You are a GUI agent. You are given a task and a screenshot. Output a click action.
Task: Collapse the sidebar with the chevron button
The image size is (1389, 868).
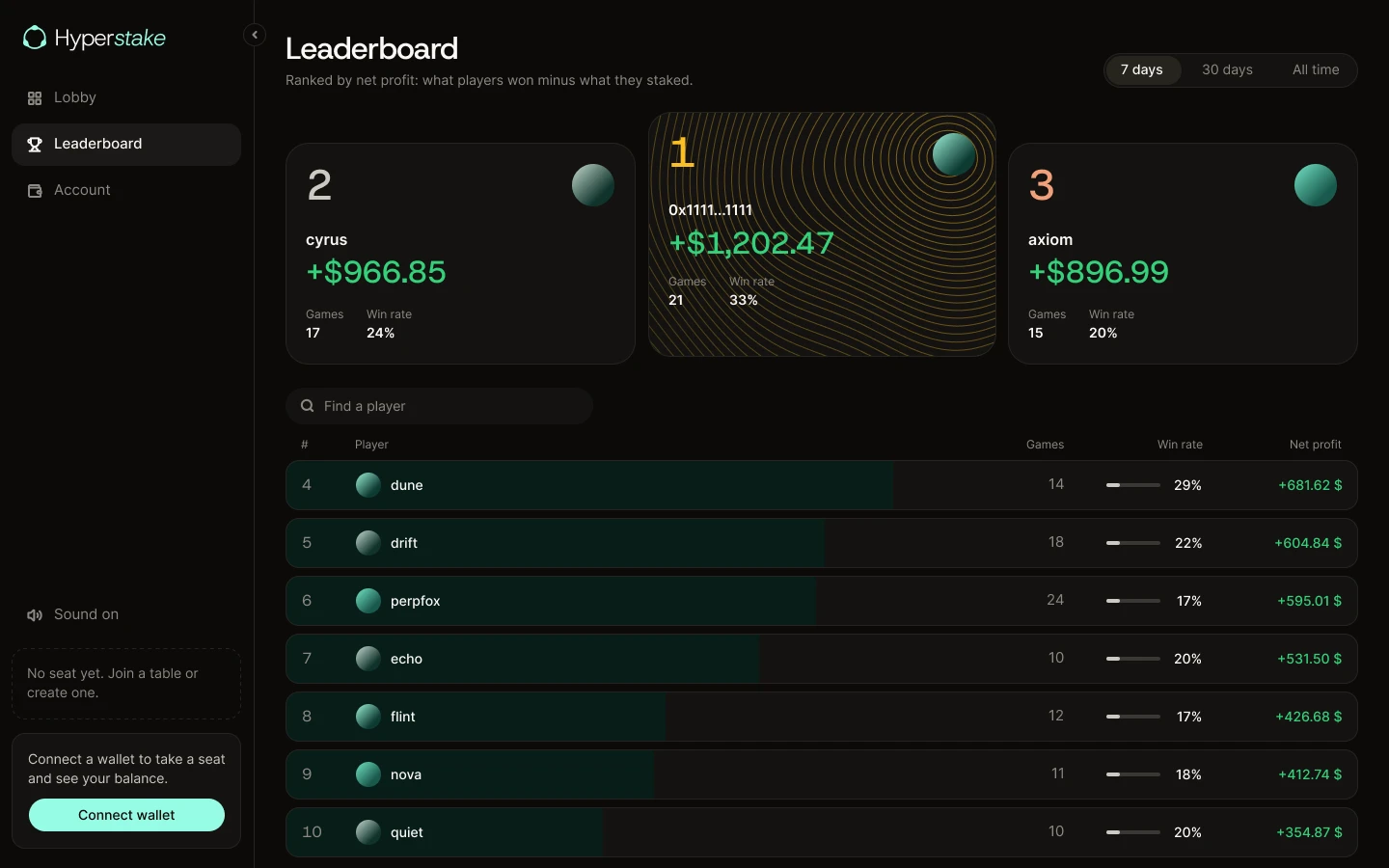click(x=255, y=35)
